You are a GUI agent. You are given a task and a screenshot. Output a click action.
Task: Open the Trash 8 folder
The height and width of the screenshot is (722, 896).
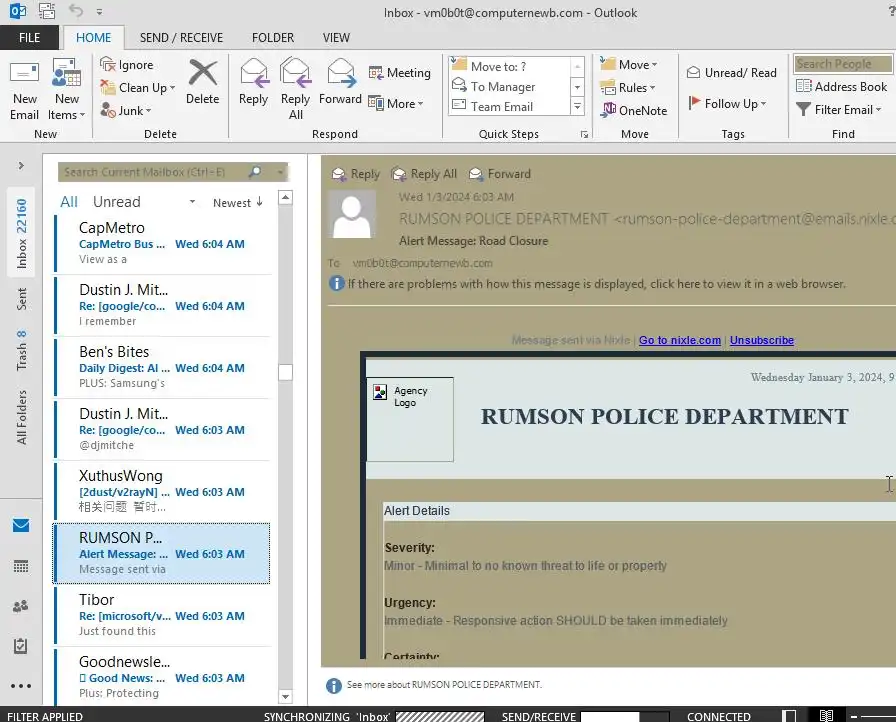pos(21,350)
